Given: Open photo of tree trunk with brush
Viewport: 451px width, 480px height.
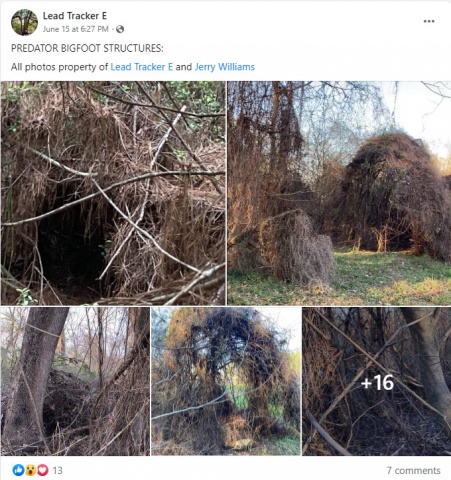Looking at the screenshot, I should (75, 381).
